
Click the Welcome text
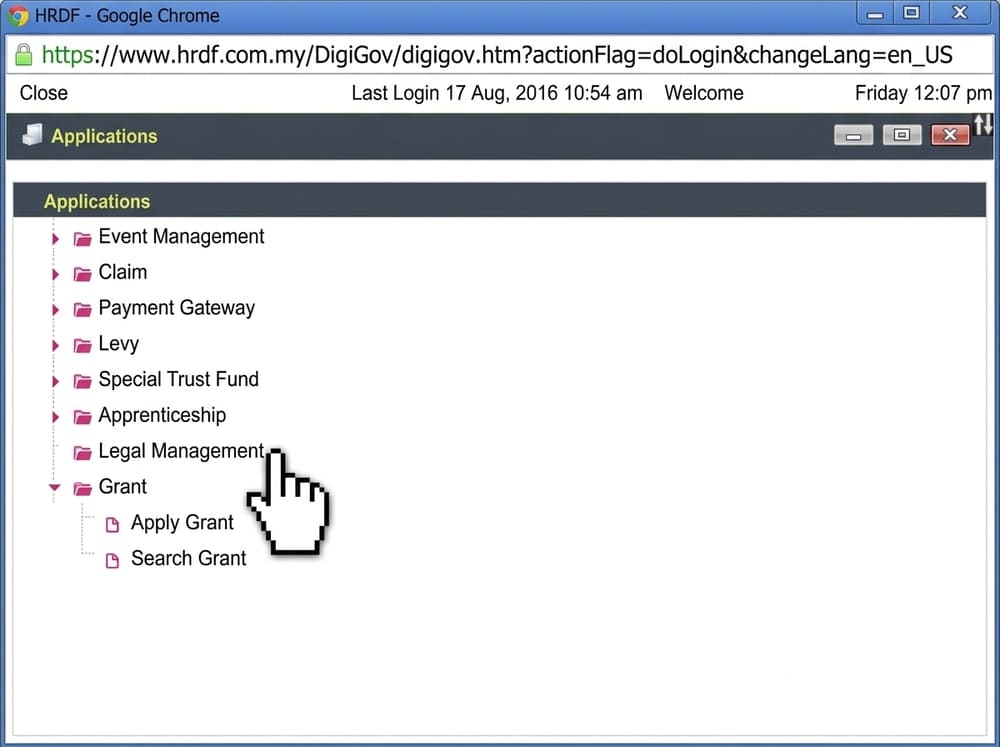click(704, 93)
